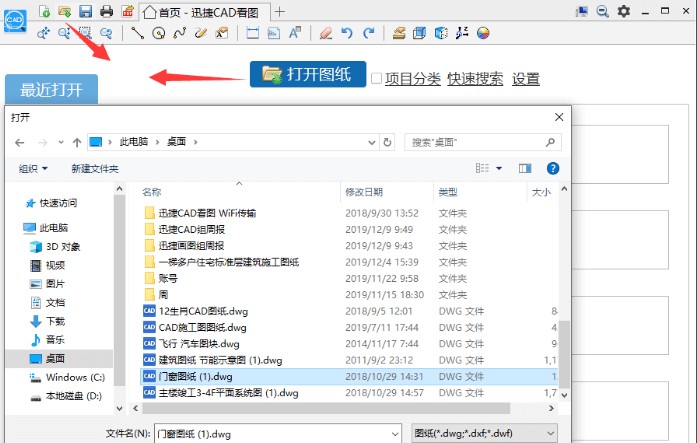This screenshot has width=697, height=443.
Task: Select file 主楼竣工3-4F平面系统图 (1).dwg
Action: coord(228,393)
